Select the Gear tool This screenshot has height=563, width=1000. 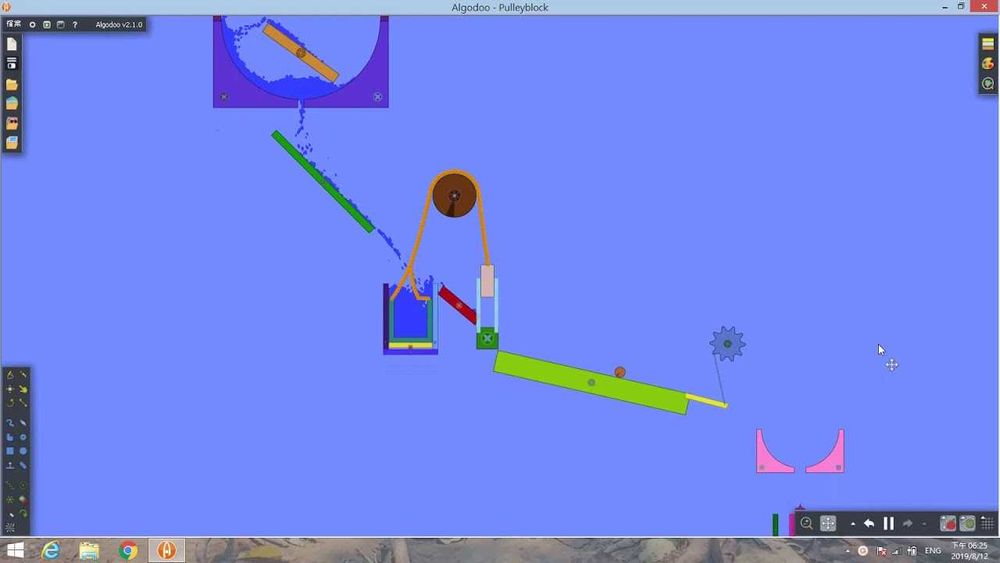pyautogui.click(x=24, y=437)
